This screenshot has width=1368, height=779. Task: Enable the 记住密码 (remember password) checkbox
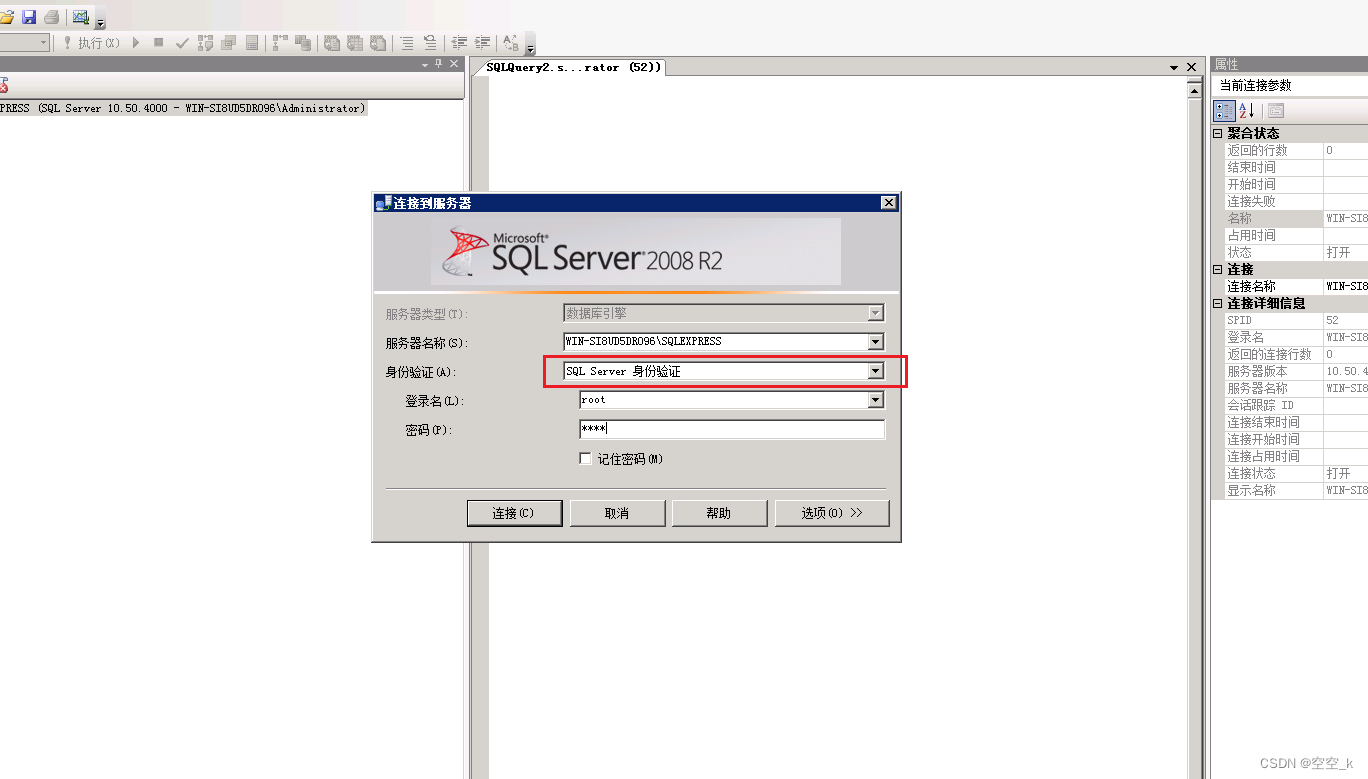coord(586,459)
